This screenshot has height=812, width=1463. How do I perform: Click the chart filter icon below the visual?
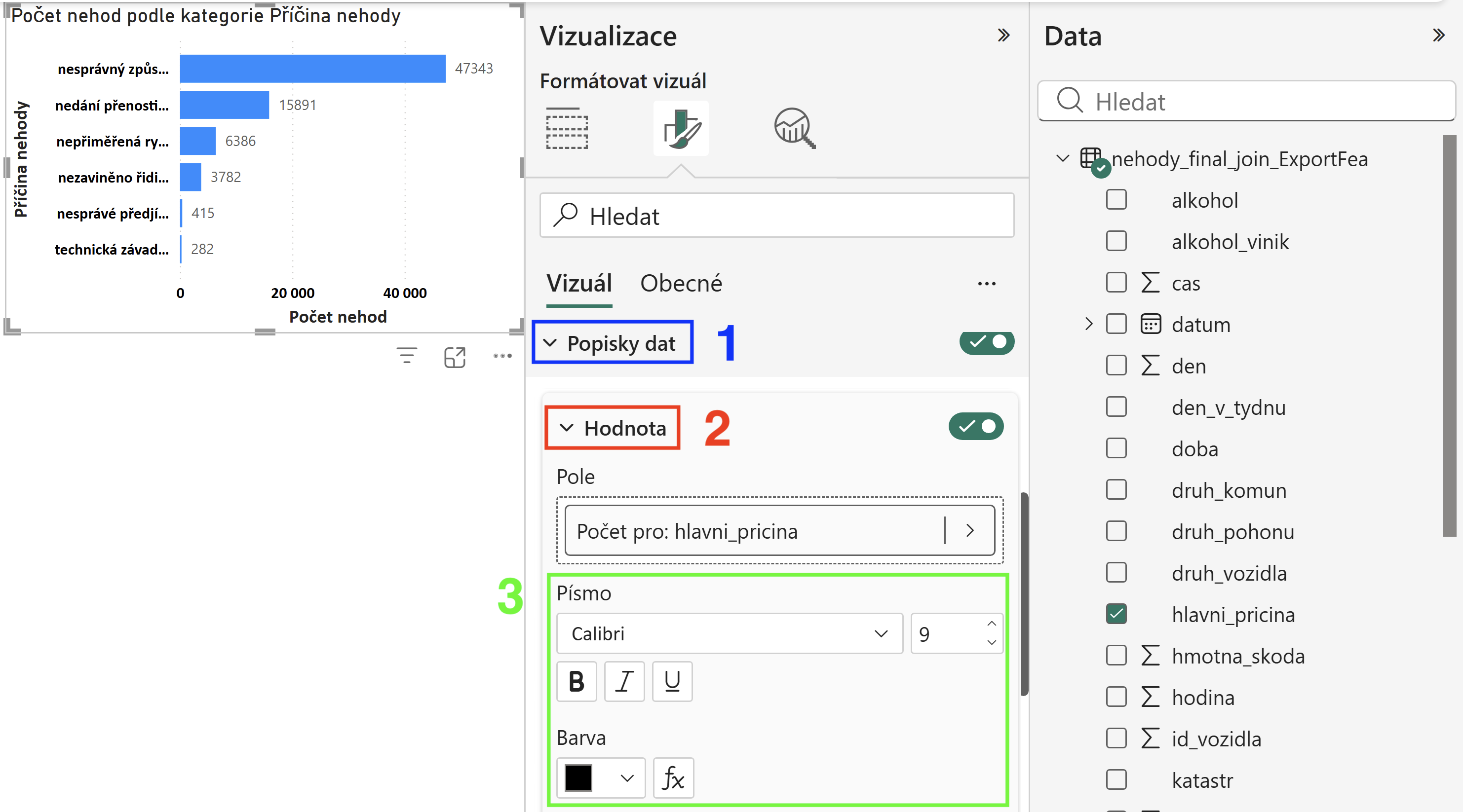pos(407,356)
